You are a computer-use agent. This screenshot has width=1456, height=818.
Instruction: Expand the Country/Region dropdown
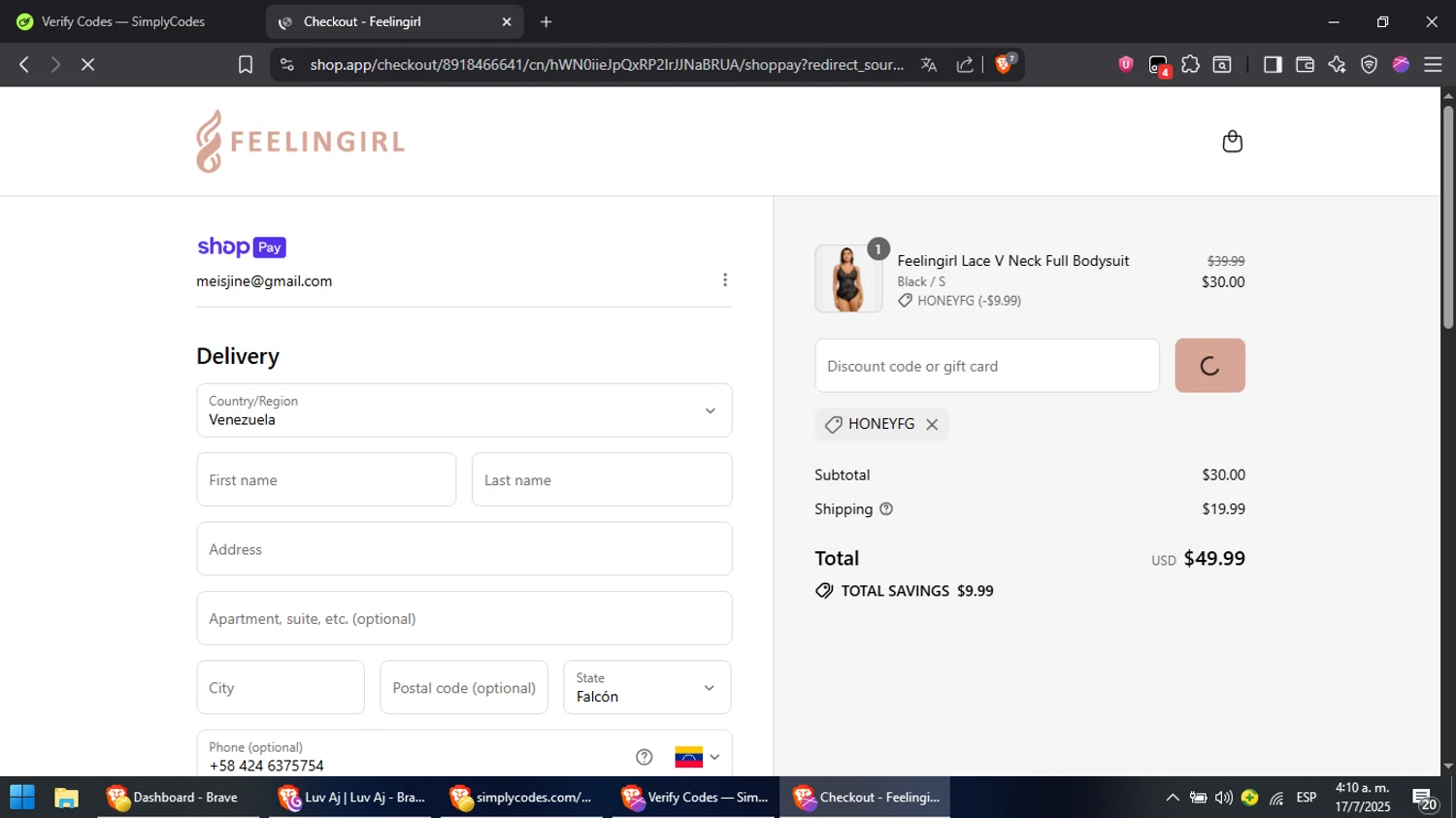464,410
